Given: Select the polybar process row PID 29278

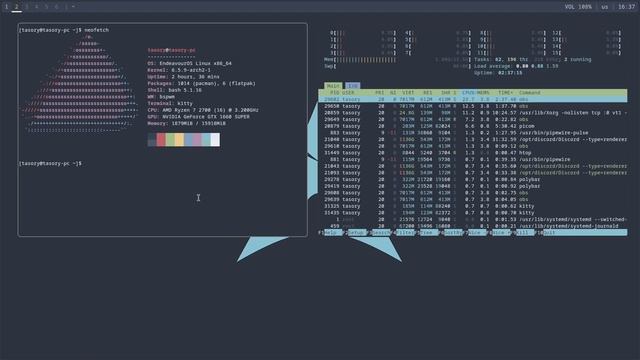Looking at the screenshot, I should 473,180.
